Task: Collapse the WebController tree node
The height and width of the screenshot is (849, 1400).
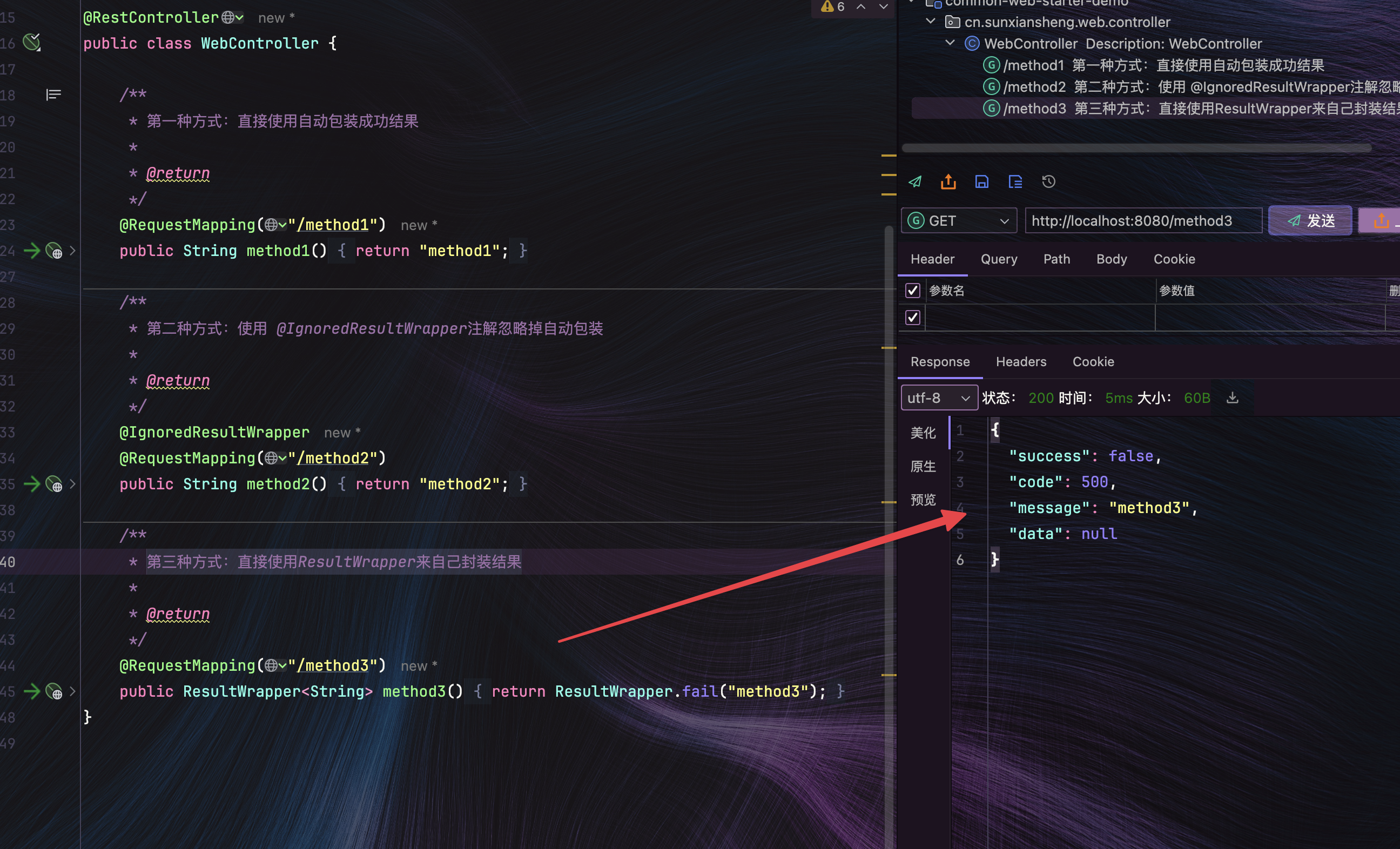Action: coord(950,43)
